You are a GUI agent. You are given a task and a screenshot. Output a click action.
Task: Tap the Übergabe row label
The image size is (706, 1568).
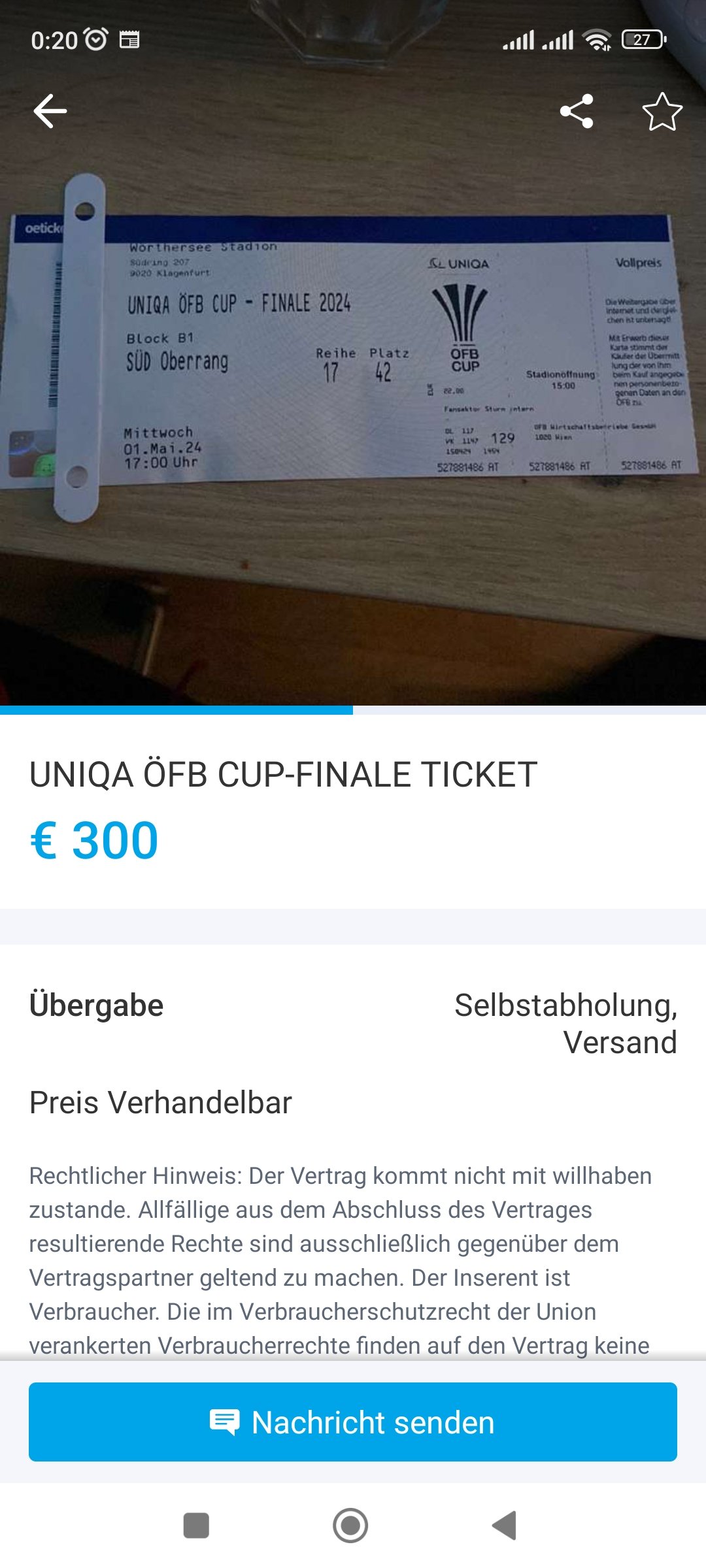96,1005
